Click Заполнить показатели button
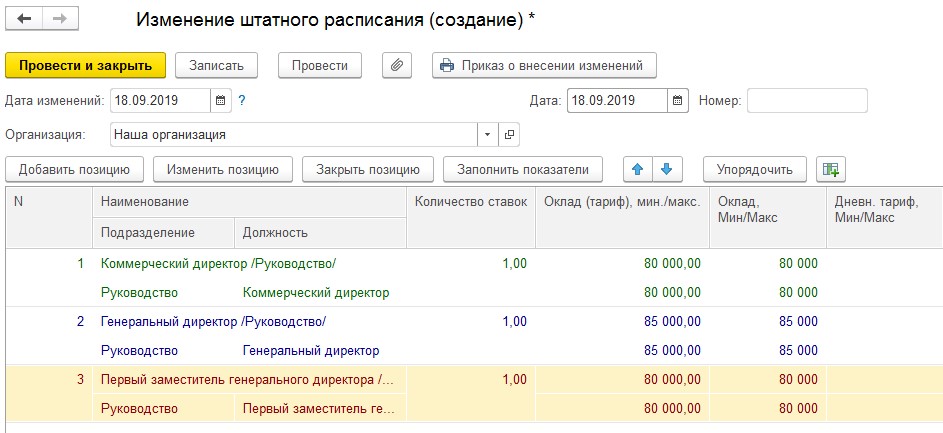943x433 pixels. (523, 169)
